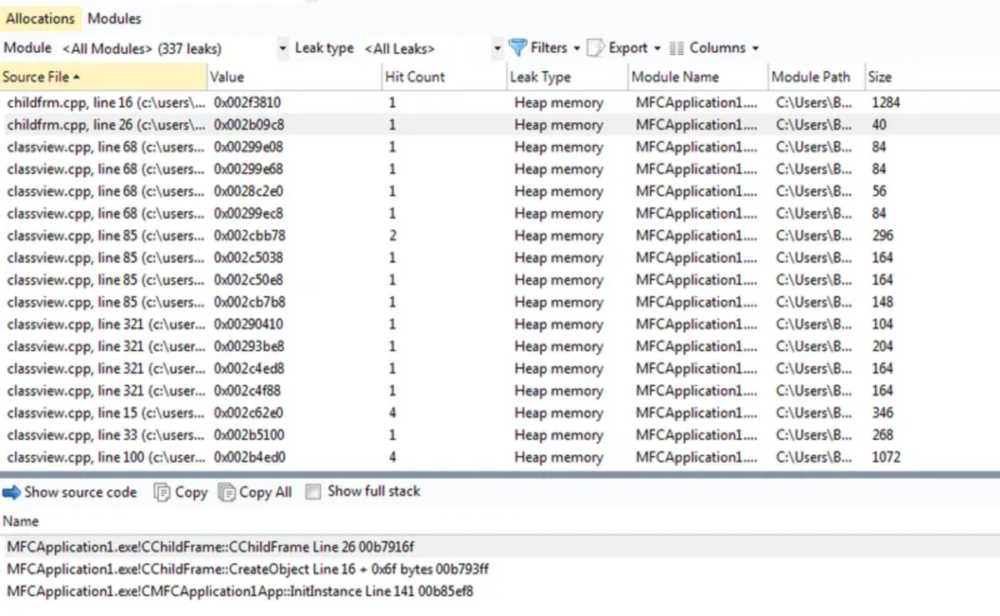
Task: Sort by the Source File column header
Action: (x=42, y=77)
